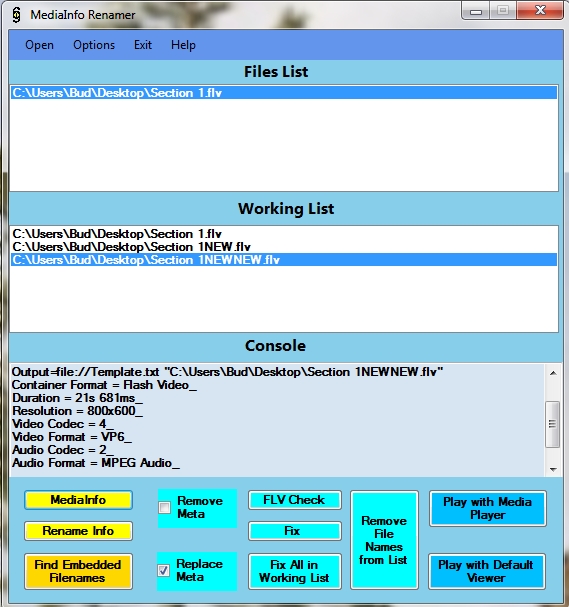Uncheck the Replace Meta checkbox
569x607 pixels.
(x=164, y=570)
